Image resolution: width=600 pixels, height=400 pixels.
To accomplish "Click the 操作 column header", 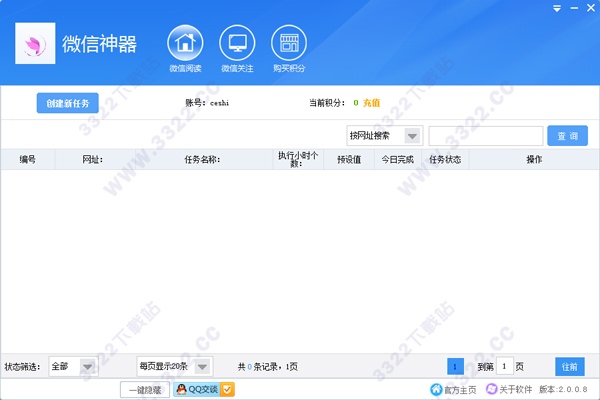I will pyautogui.click(x=534, y=159).
